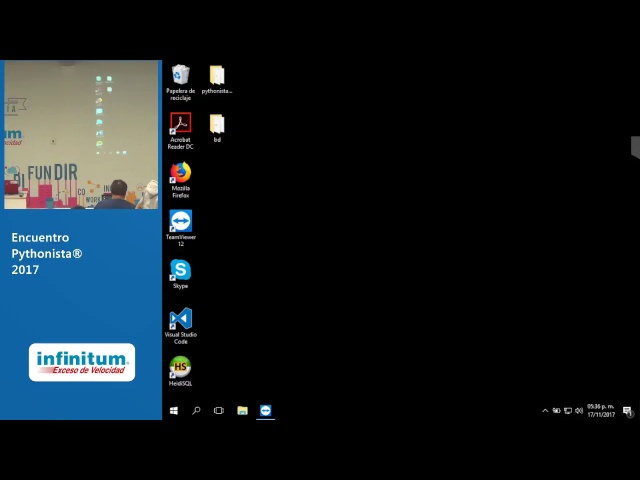640x480 pixels.
Task: Click the Encuentro Pythonista 2017 title
Action: 47,253
